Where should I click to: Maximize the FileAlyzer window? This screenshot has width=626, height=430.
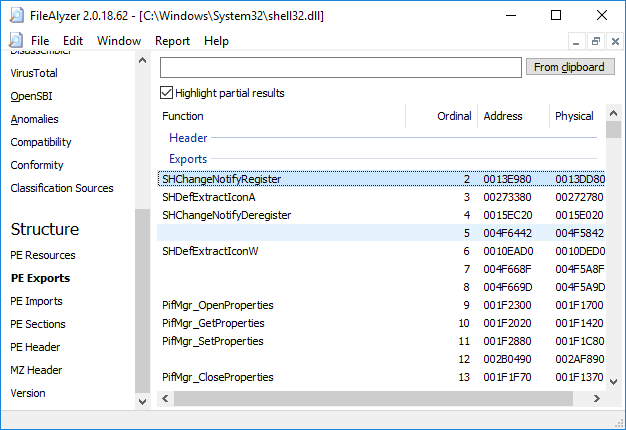(557, 16)
